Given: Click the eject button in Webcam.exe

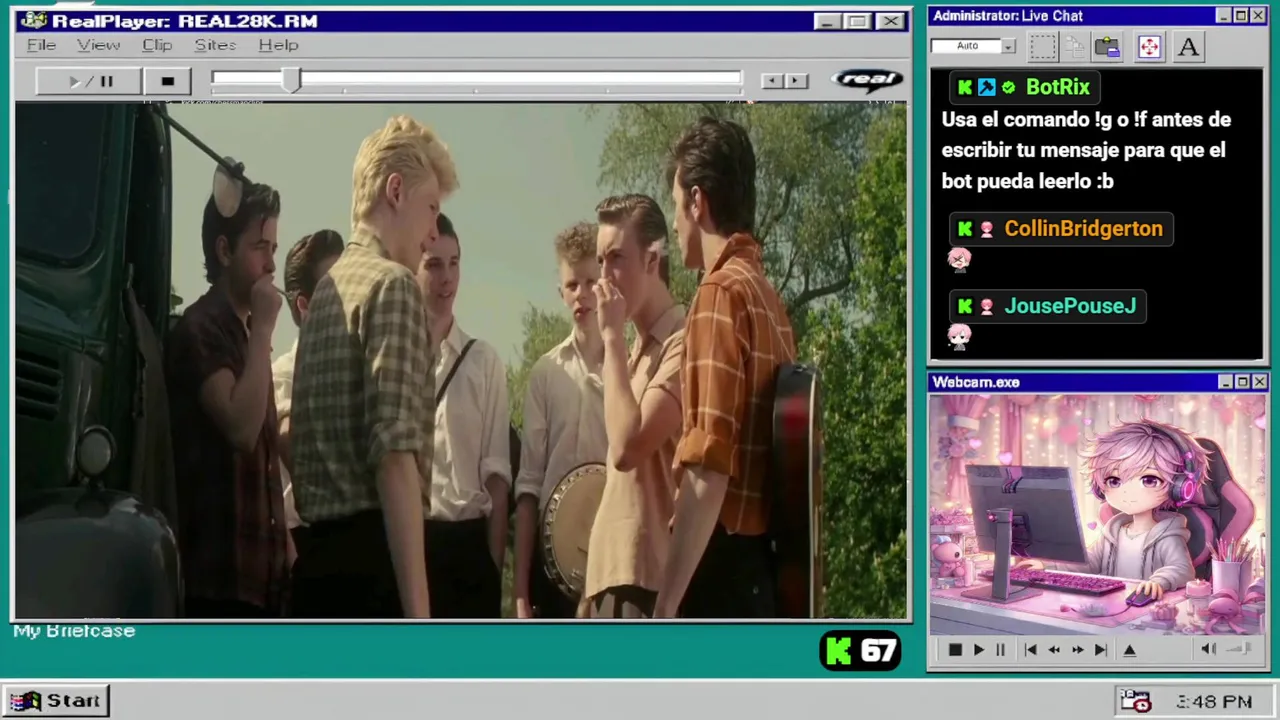Looking at the screenshot, I should pyautogui.click(x=1130, y=650).
